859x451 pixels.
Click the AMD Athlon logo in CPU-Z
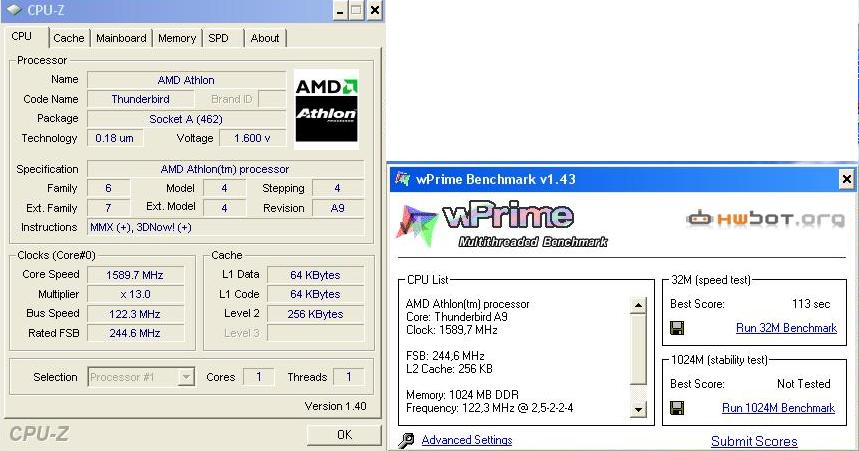[327, 109]
